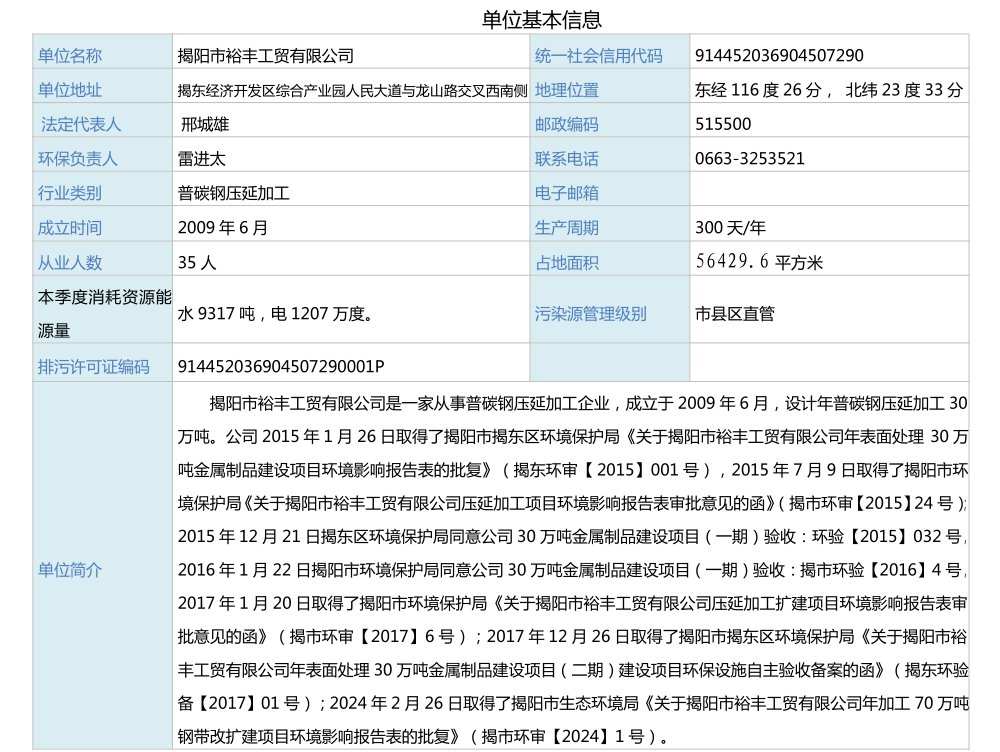Image resolution: width=1000 pixels, height=752 pixels.
Task: Click industry value 普碳钢压延加工
Action: coord(233,193)
